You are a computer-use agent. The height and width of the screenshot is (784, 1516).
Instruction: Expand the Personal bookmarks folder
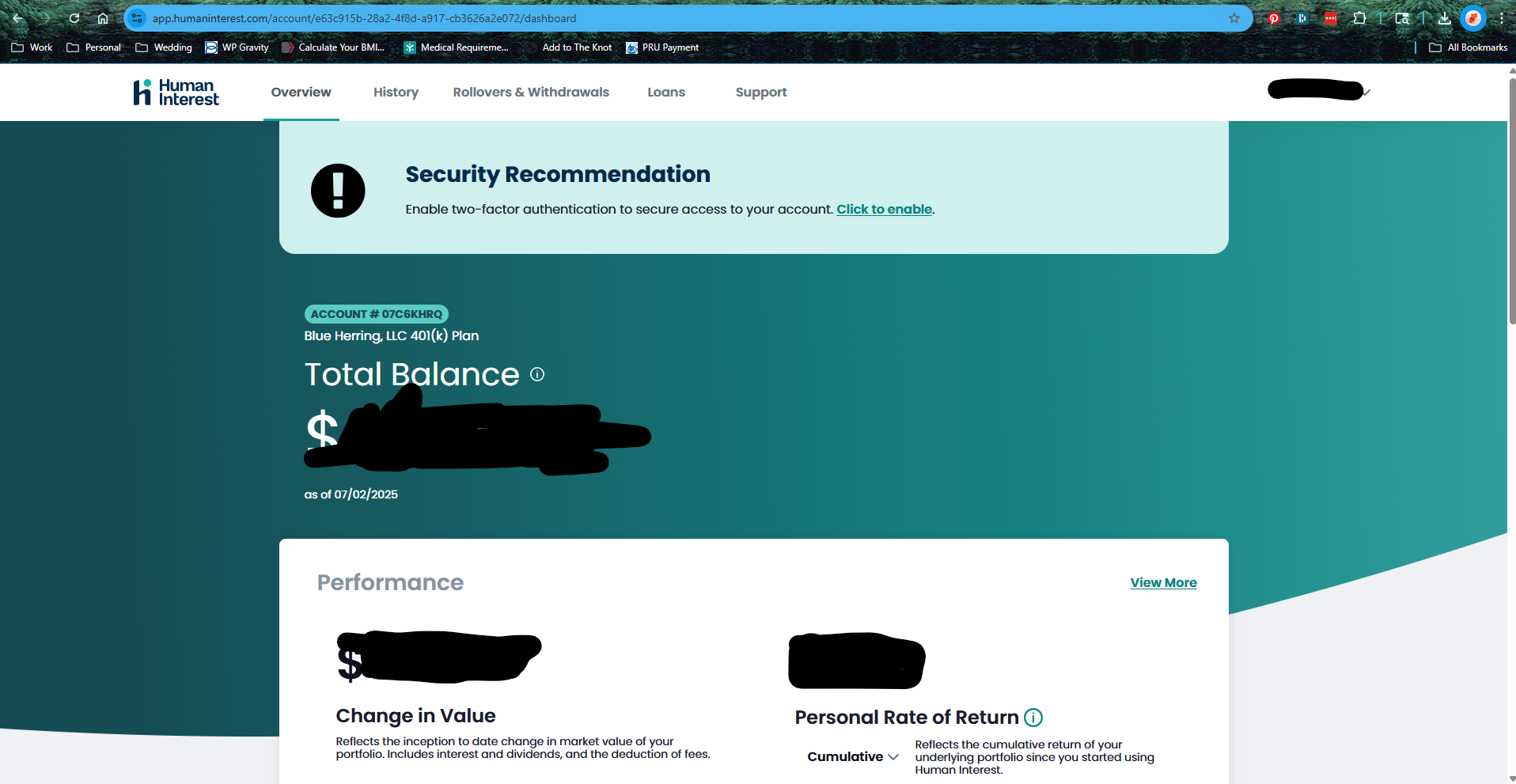[x=94, y=47]
